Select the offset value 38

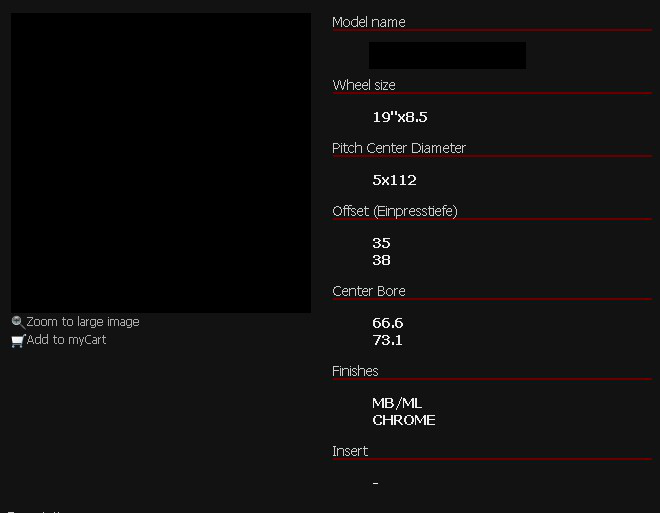(381, 260)
